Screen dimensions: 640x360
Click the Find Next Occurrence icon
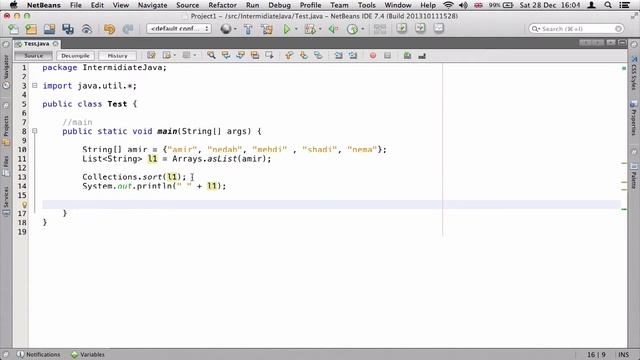240,56
